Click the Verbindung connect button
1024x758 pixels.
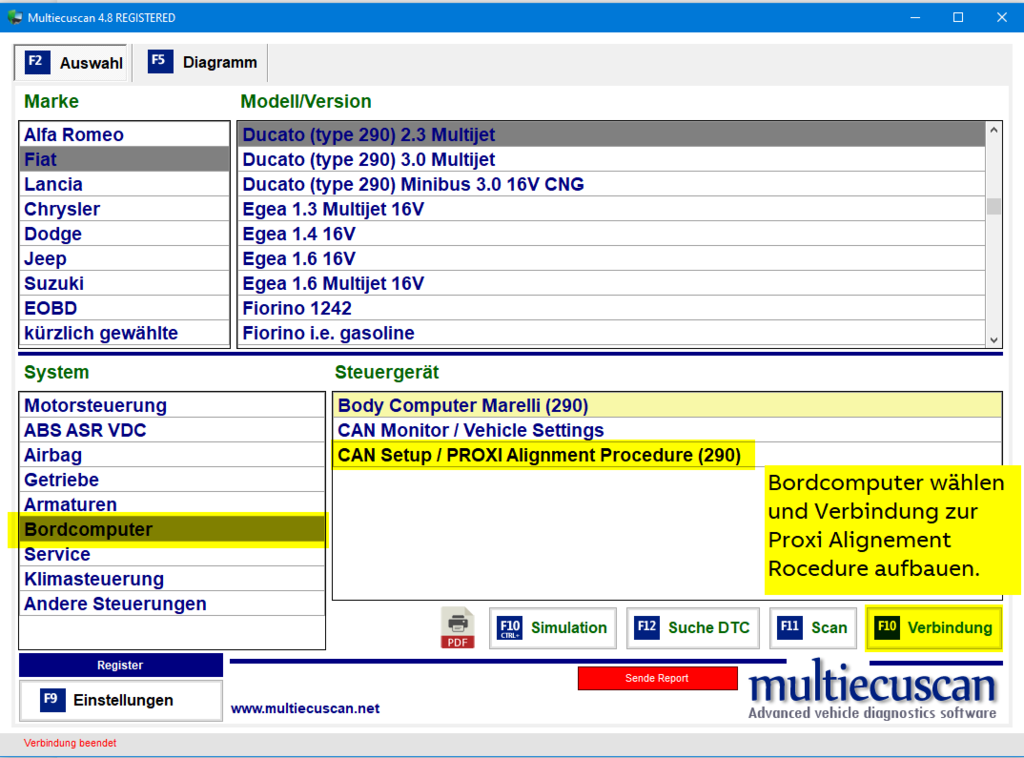pos(934,628)
